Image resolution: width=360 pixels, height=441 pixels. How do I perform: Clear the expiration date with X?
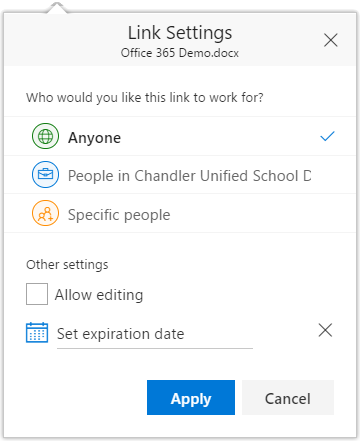click(x=325, y=330)
